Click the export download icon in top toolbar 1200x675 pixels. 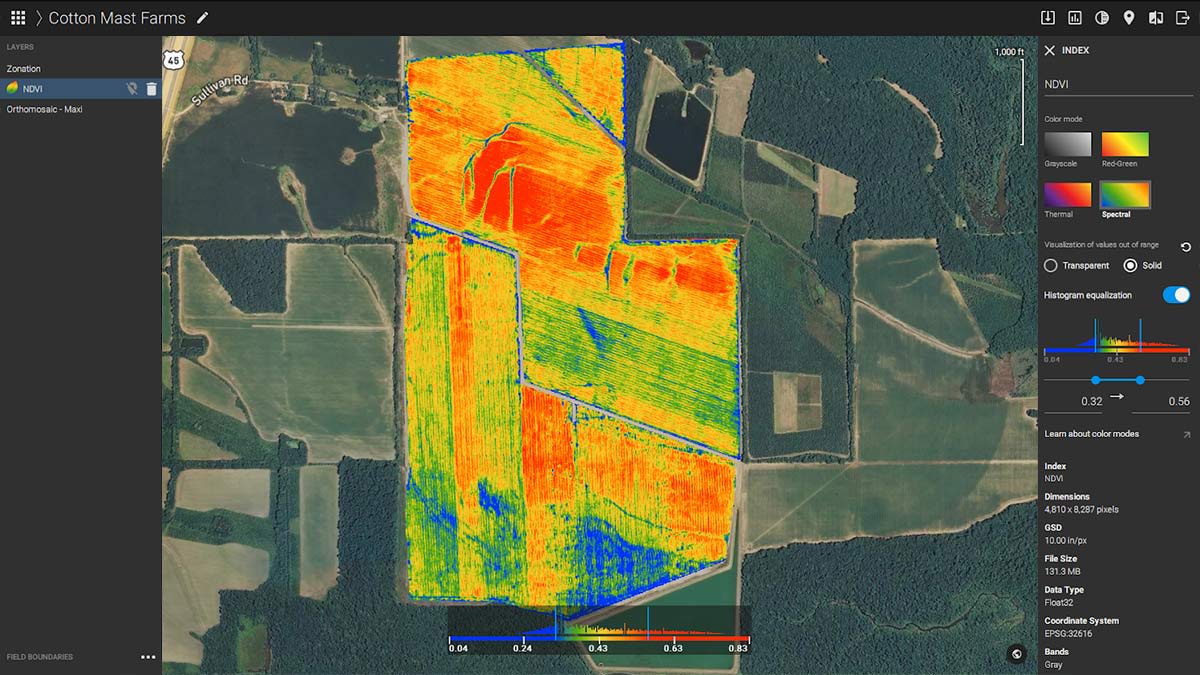[1048, 17]
